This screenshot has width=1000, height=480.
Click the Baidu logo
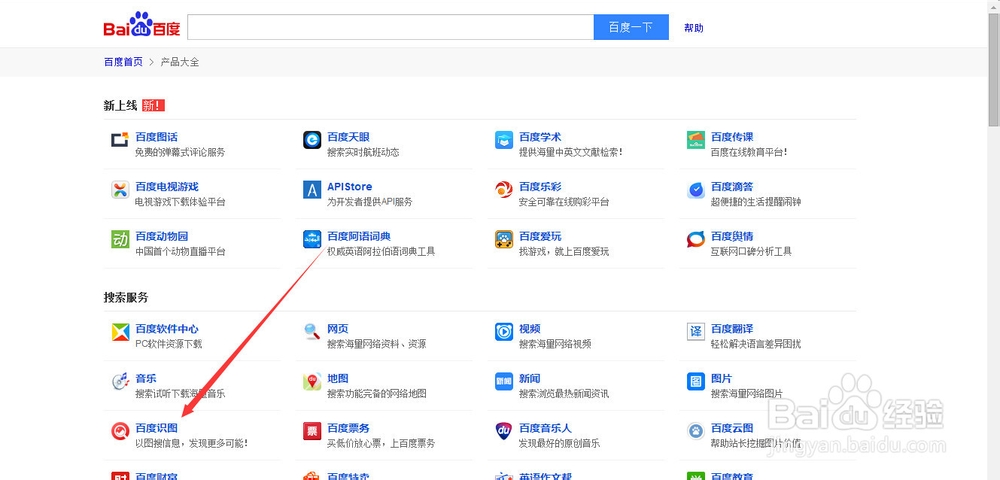[x=142, y=25]
